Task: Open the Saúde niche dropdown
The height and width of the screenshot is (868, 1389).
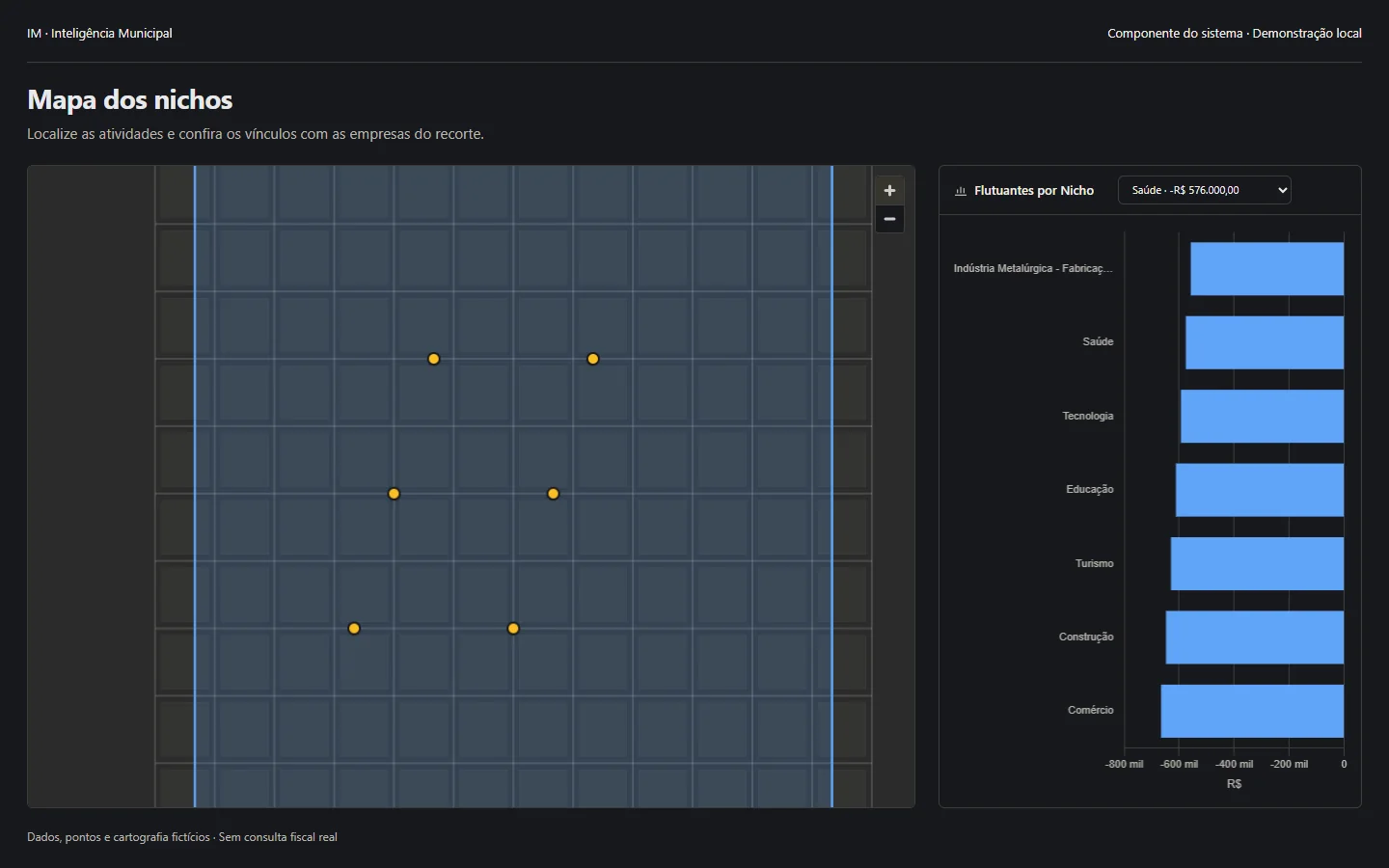Action: (1204, 190)
